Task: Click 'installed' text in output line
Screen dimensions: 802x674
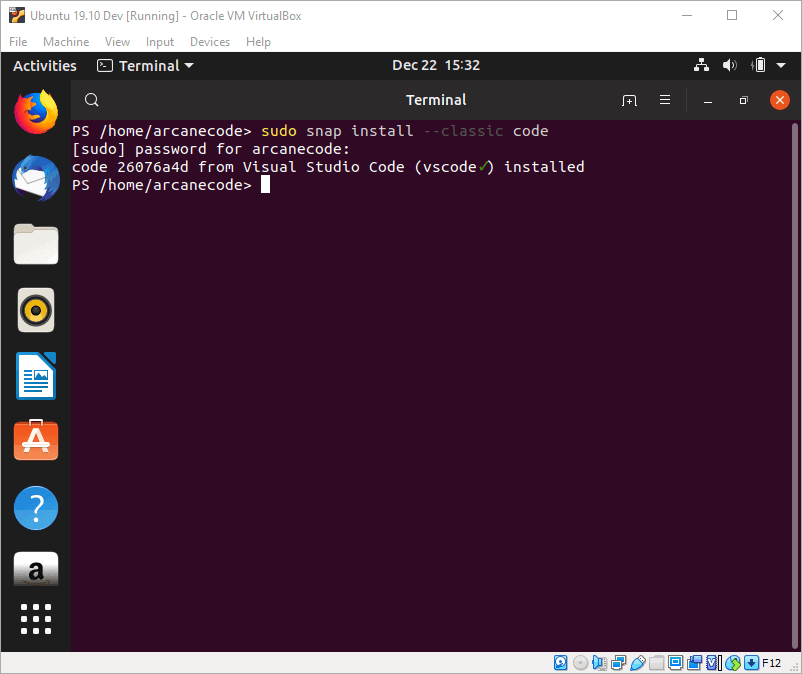Action: pyautogui.click(x=544, y=167)
